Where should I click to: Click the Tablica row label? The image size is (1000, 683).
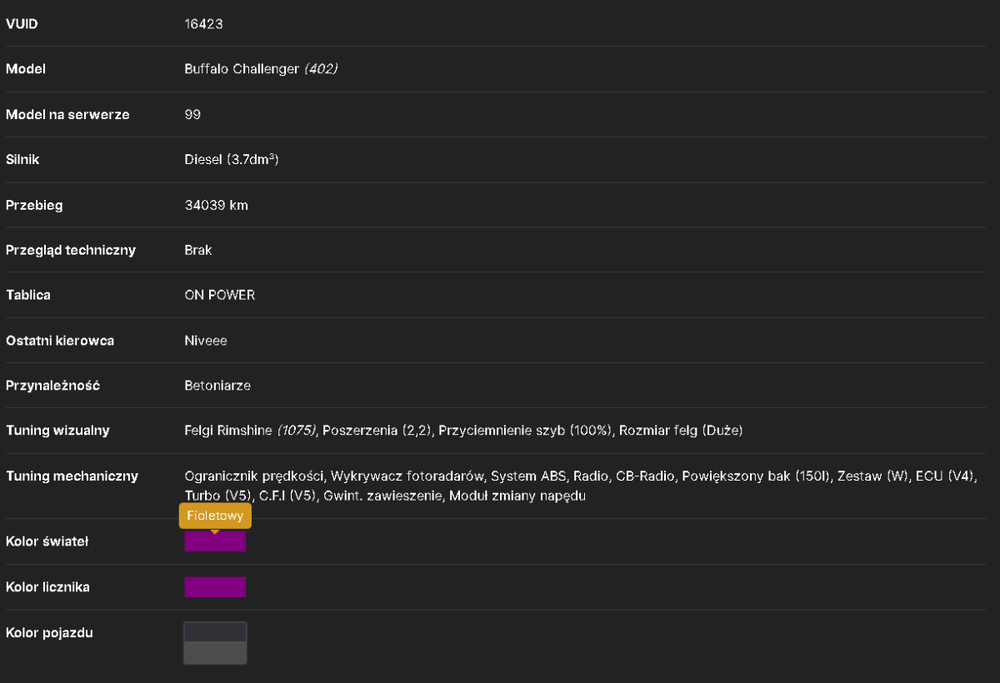pyautogui.click(x=28, y=295)
